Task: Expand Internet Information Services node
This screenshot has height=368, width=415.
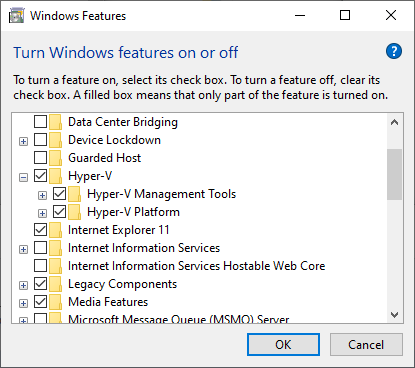Action: tap(23, 250)
